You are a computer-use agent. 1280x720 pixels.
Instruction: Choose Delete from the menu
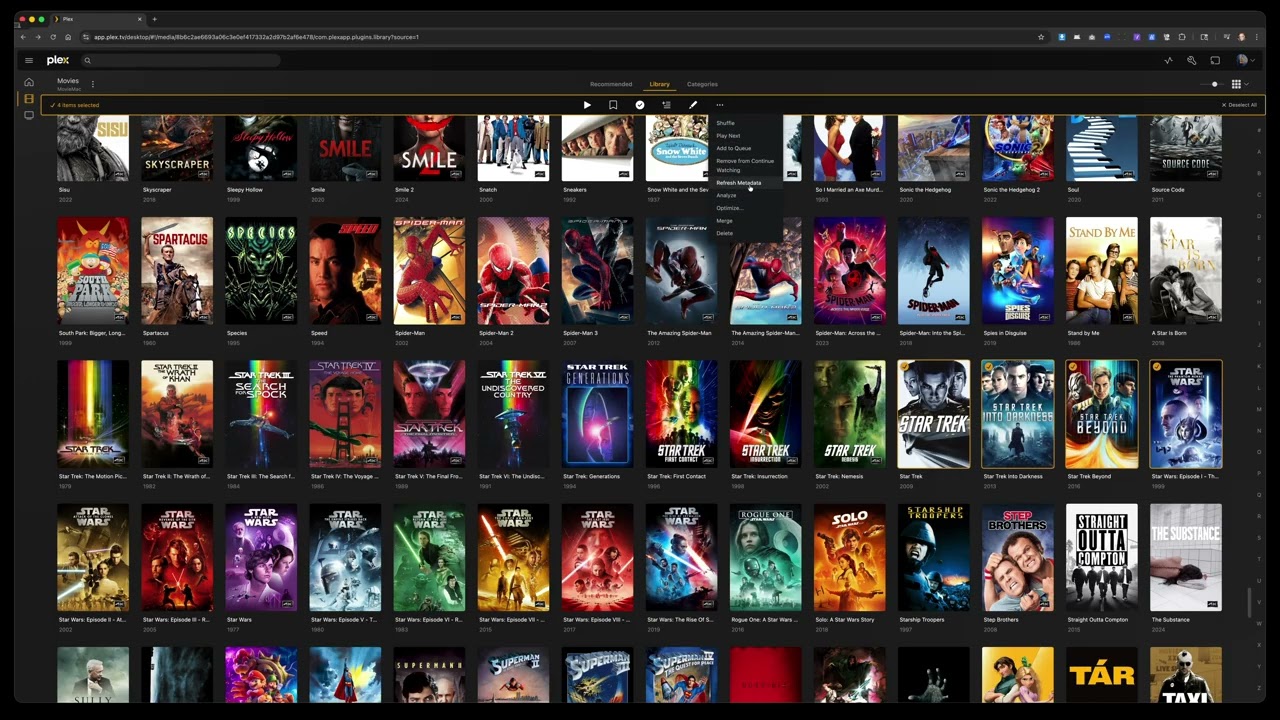(745, 233)
